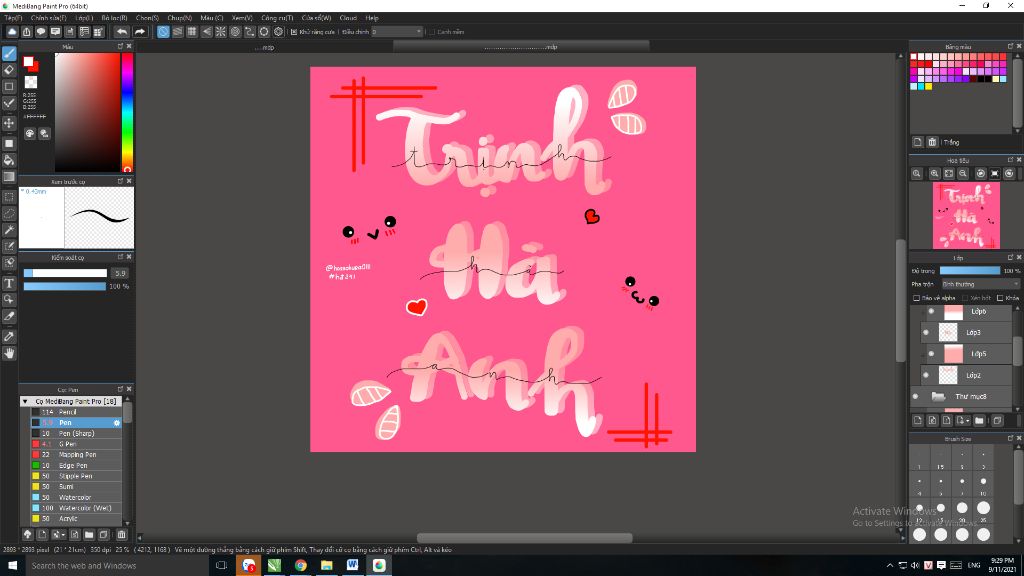Select the Pencil brush
The image size is (1024, 576).
click(x=76, y=412)
